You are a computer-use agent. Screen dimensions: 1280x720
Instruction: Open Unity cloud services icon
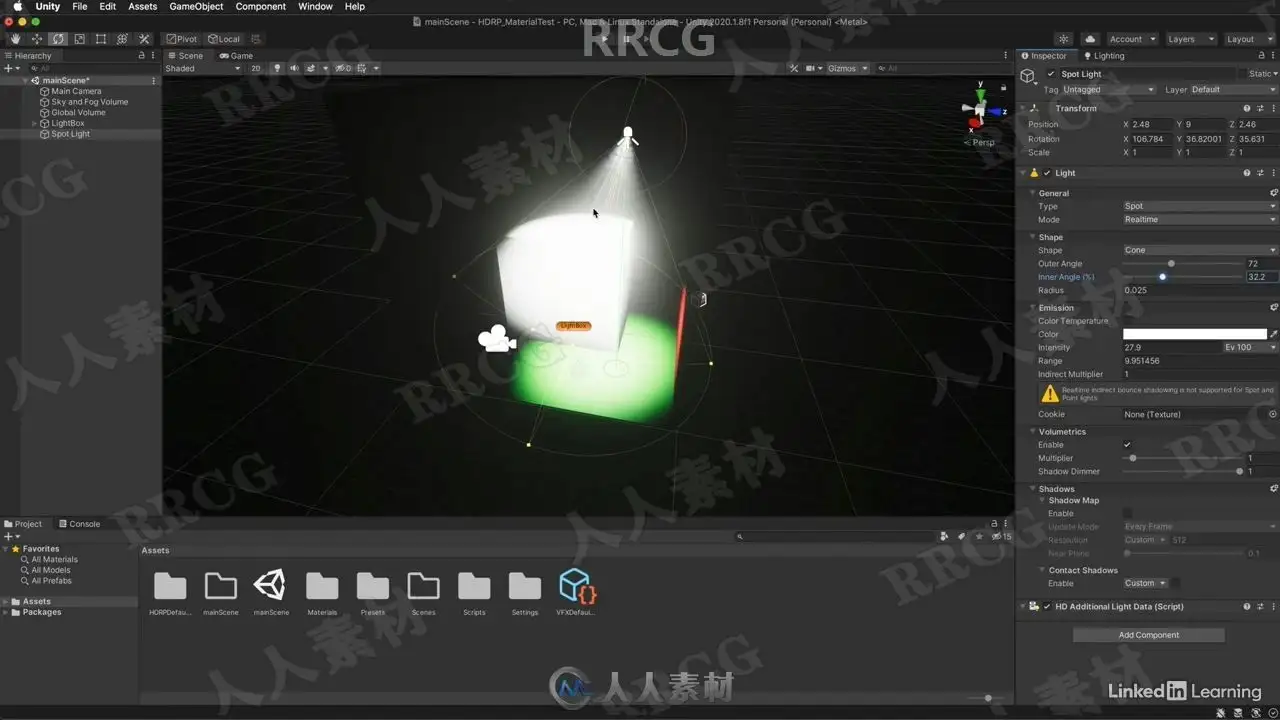tap(1090, 39)
